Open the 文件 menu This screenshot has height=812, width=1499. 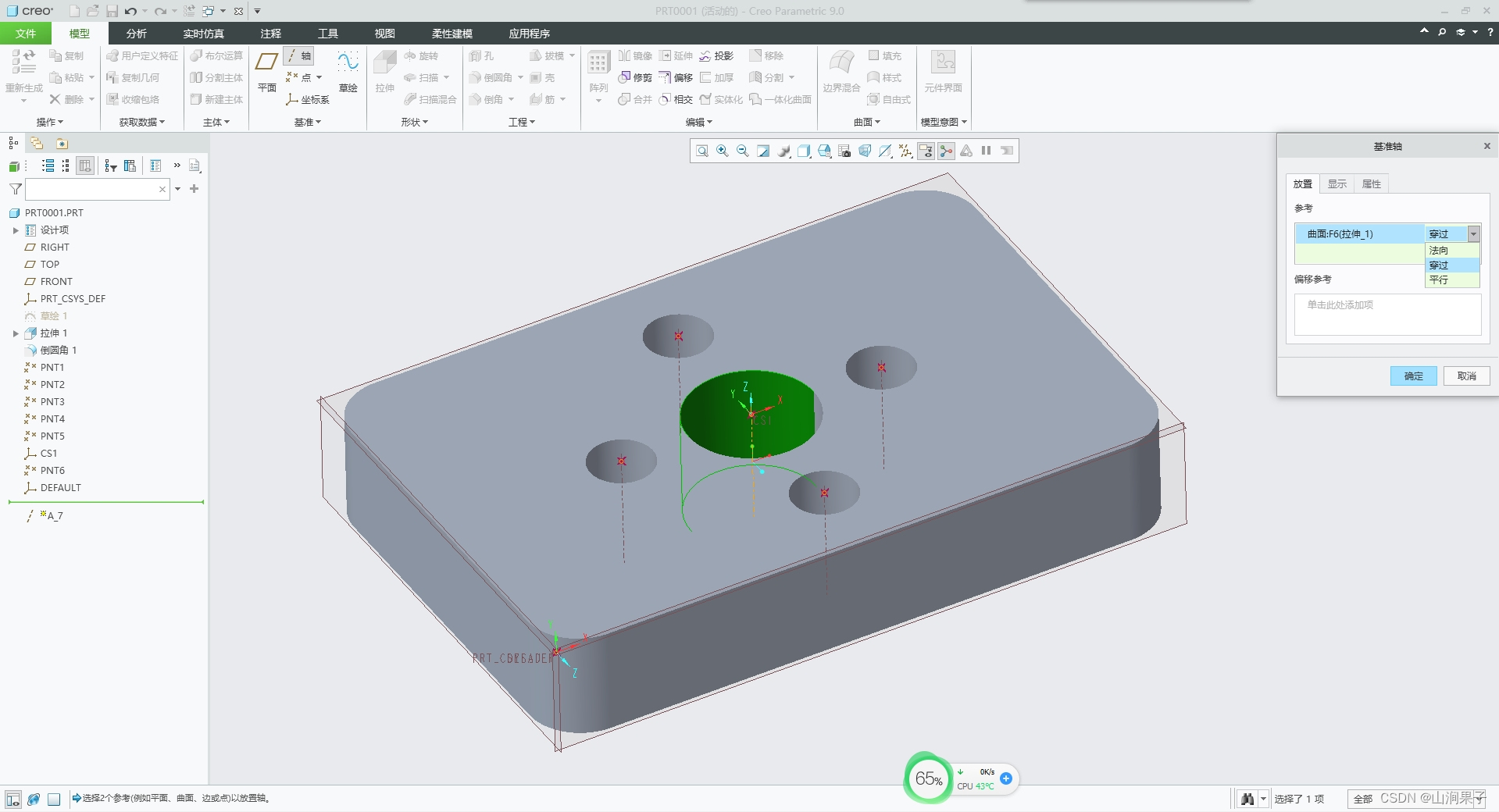tap(26, 34)
